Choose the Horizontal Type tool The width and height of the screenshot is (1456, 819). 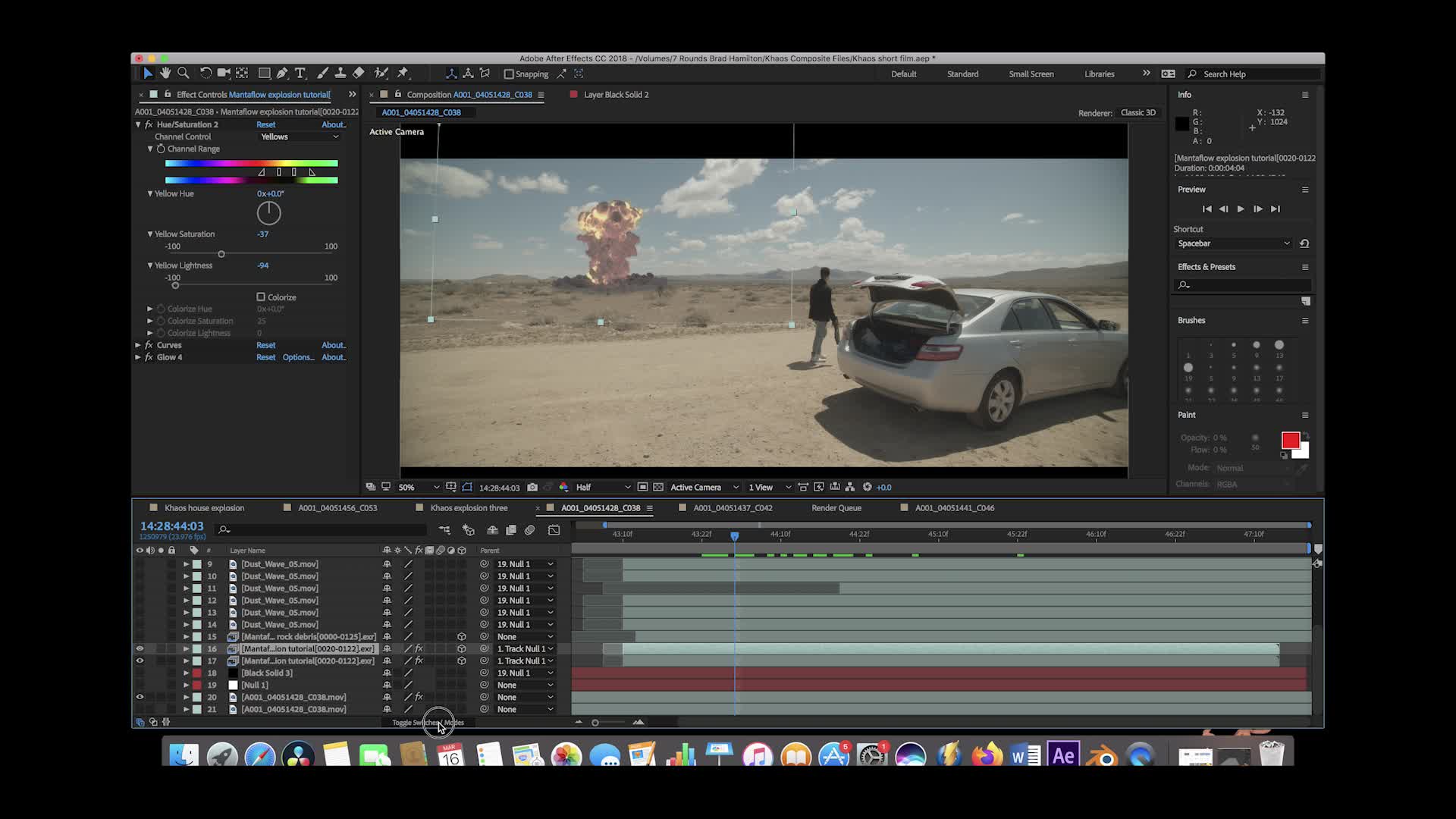click(x=300, y=73)
